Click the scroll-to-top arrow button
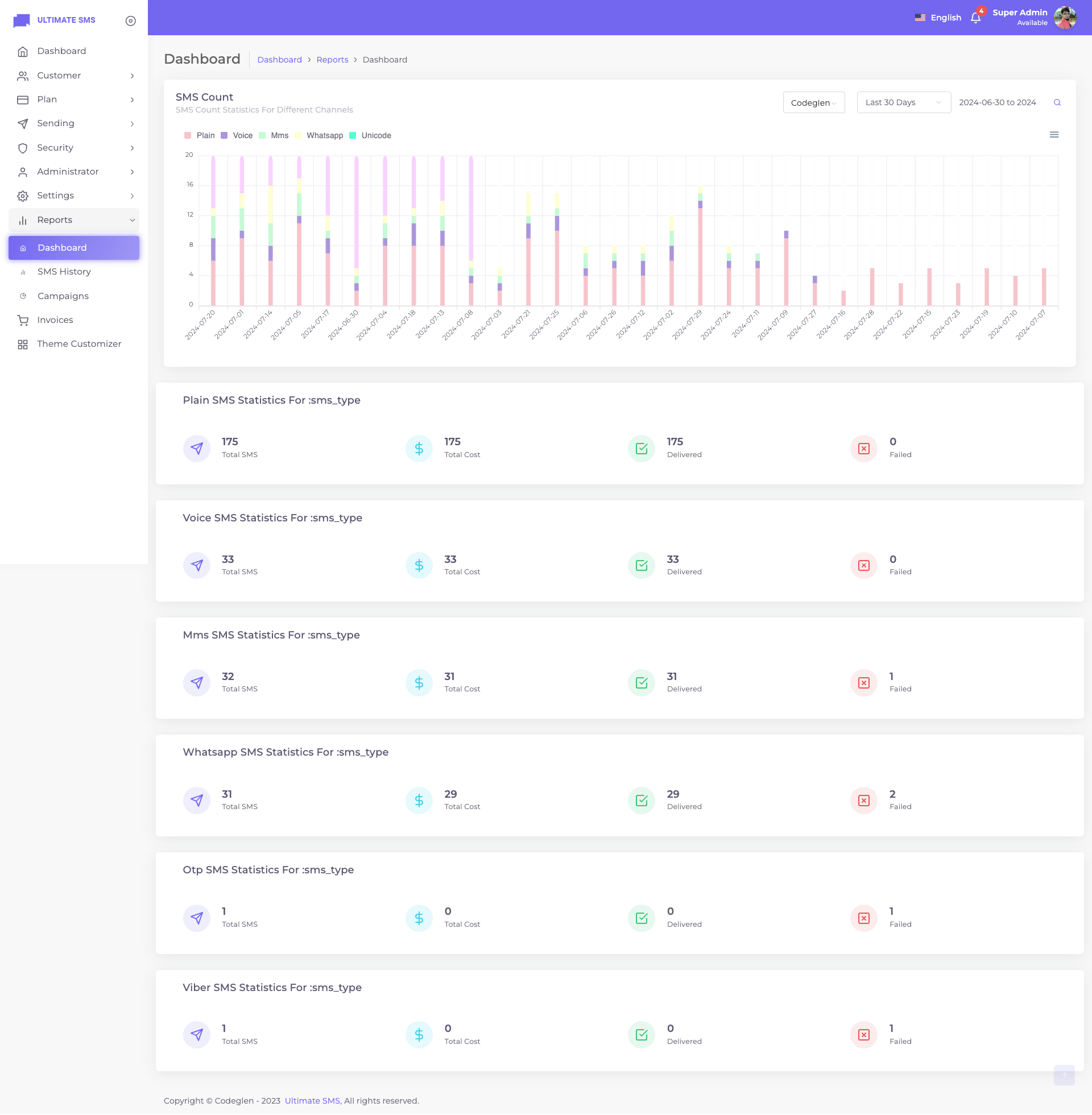This screenshot has height=1115, width=1092. (x=1064, y=1075)
